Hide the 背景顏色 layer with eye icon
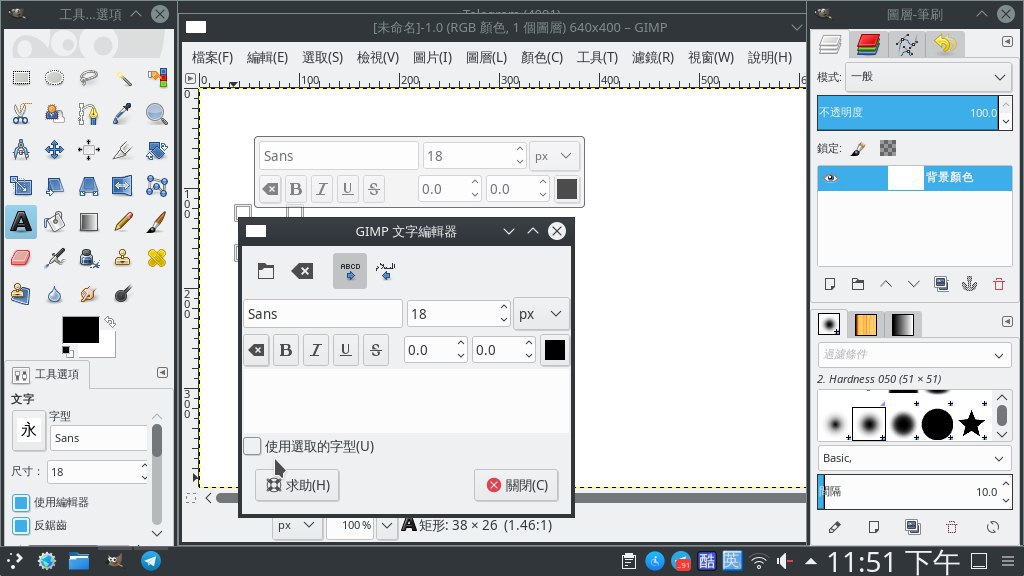 point(831,178)
